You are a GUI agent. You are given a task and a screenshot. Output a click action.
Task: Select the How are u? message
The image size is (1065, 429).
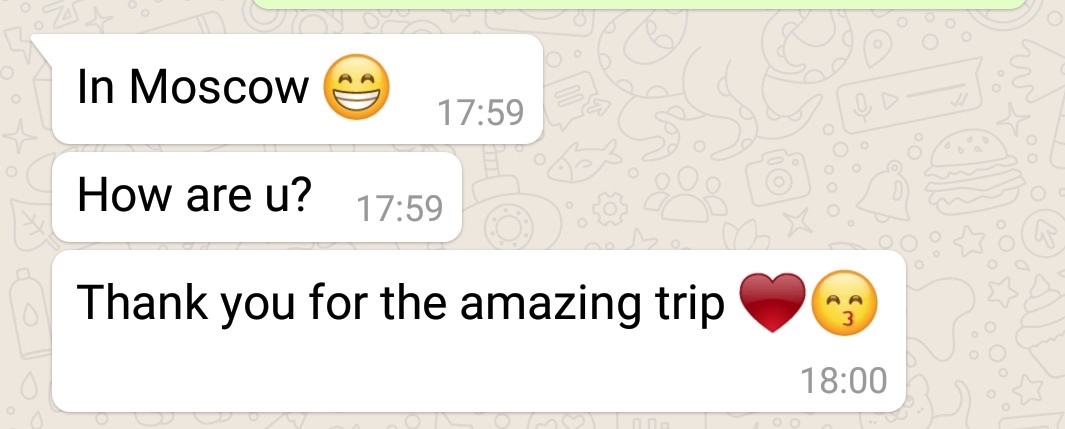coord(257,197)
